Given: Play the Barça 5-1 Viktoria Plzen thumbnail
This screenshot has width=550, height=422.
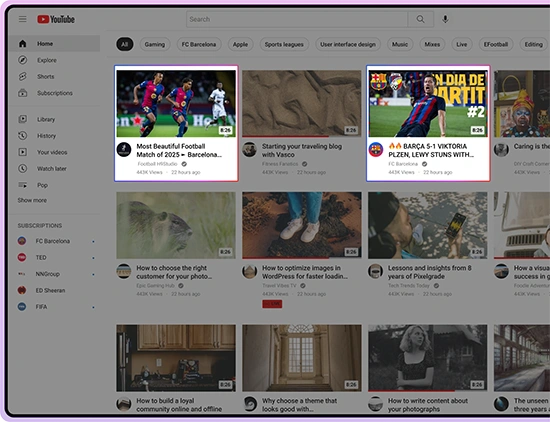Looking at the screenshot, I should [x=428, y=103].
